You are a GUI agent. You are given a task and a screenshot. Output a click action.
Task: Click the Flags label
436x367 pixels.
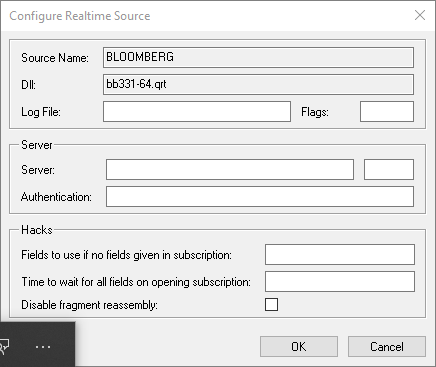pos(315,112)
